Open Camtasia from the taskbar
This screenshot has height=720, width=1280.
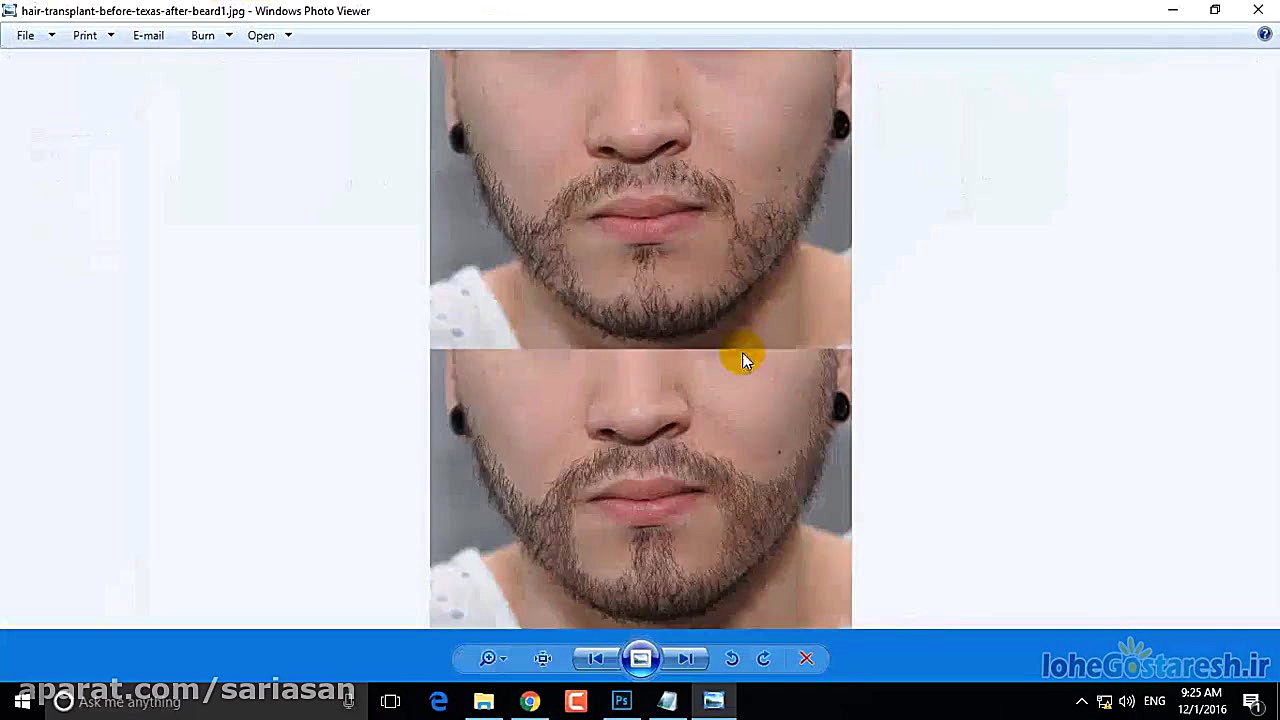tap(575, 701)
